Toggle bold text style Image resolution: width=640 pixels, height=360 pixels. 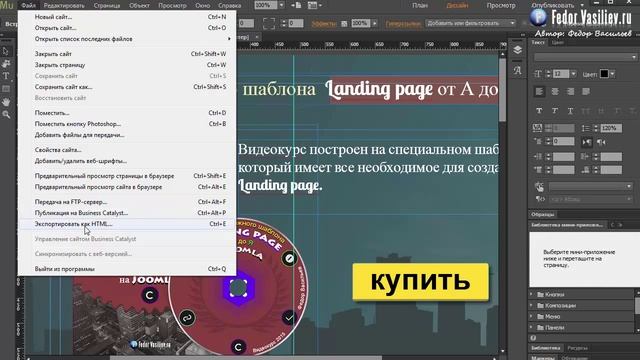[x=539, y=111]
